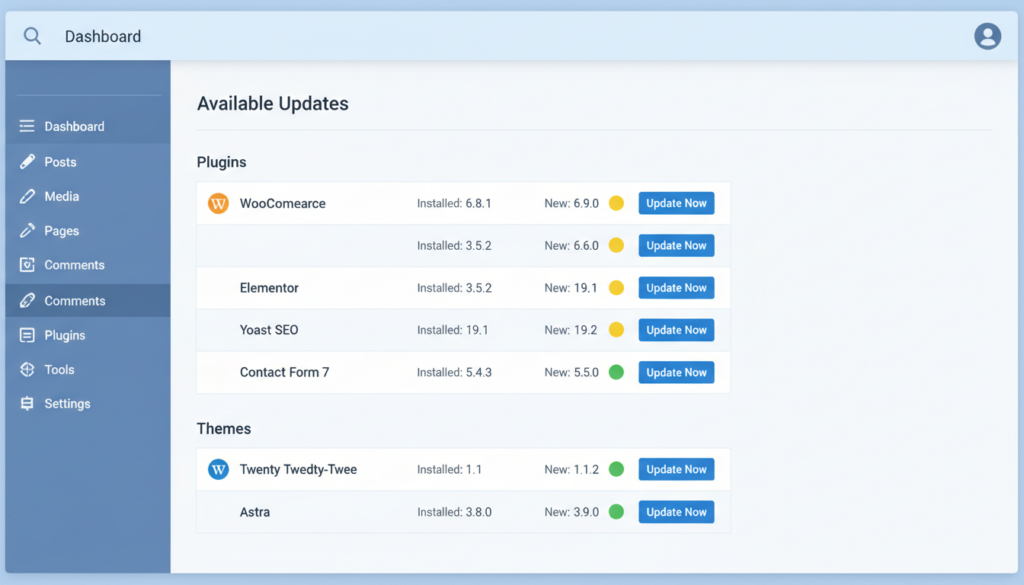The image size is (1024, 585).
Task: Click the Media icon in sidebar
Action: pos(27,196)
